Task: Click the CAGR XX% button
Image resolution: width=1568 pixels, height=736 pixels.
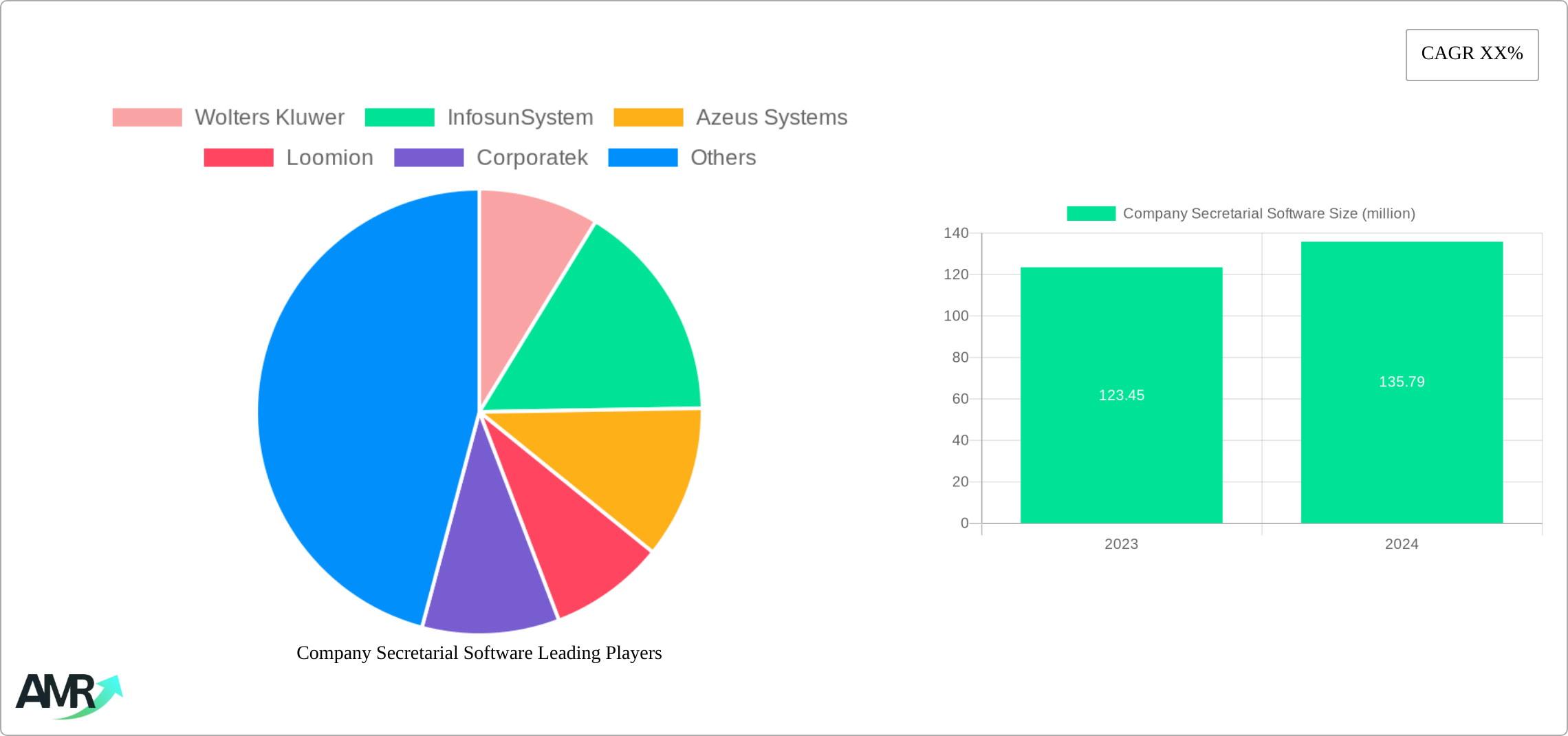Action: (x=1471, y=54)
